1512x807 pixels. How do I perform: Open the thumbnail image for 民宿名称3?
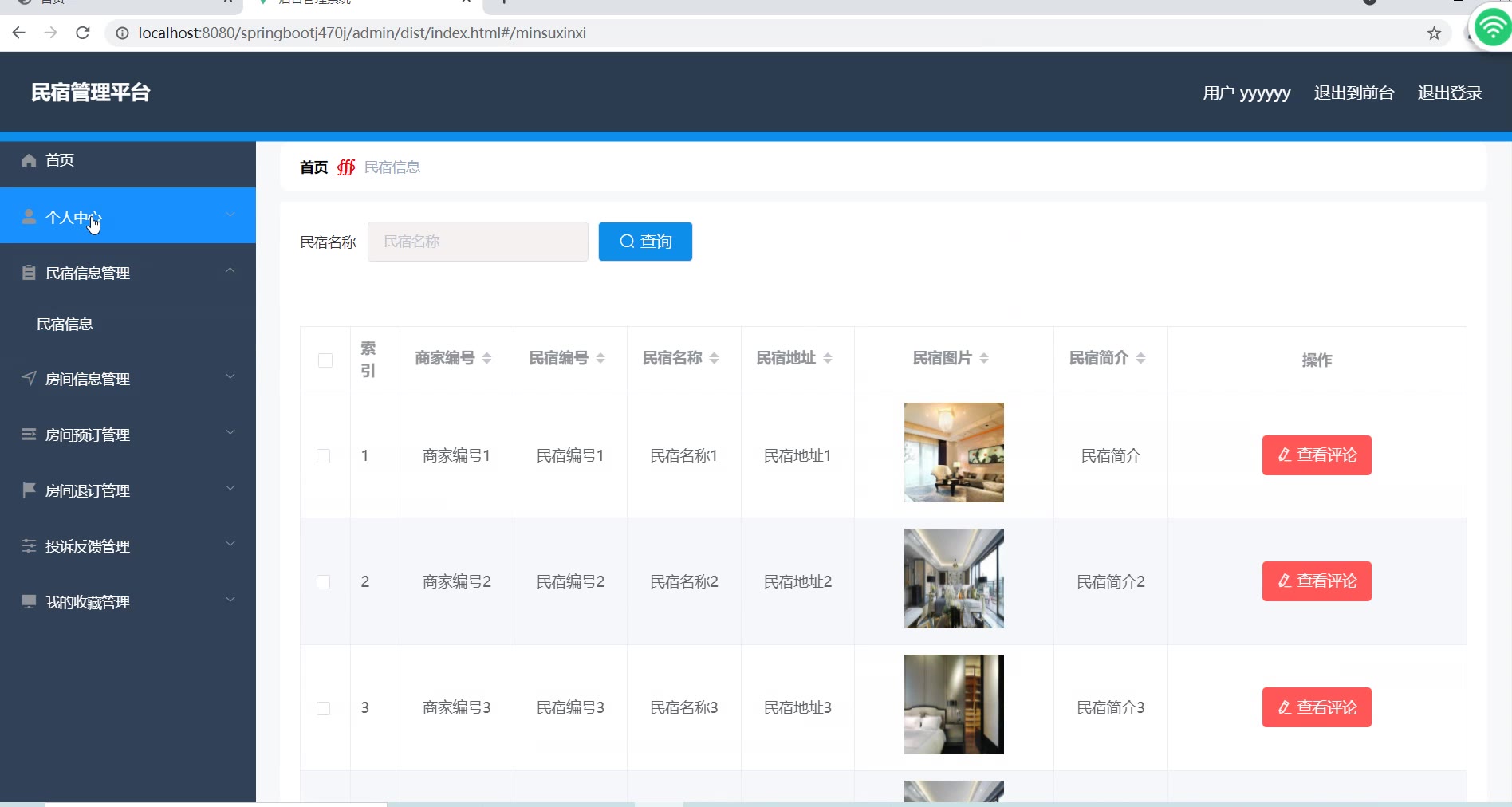pos(954,704)
